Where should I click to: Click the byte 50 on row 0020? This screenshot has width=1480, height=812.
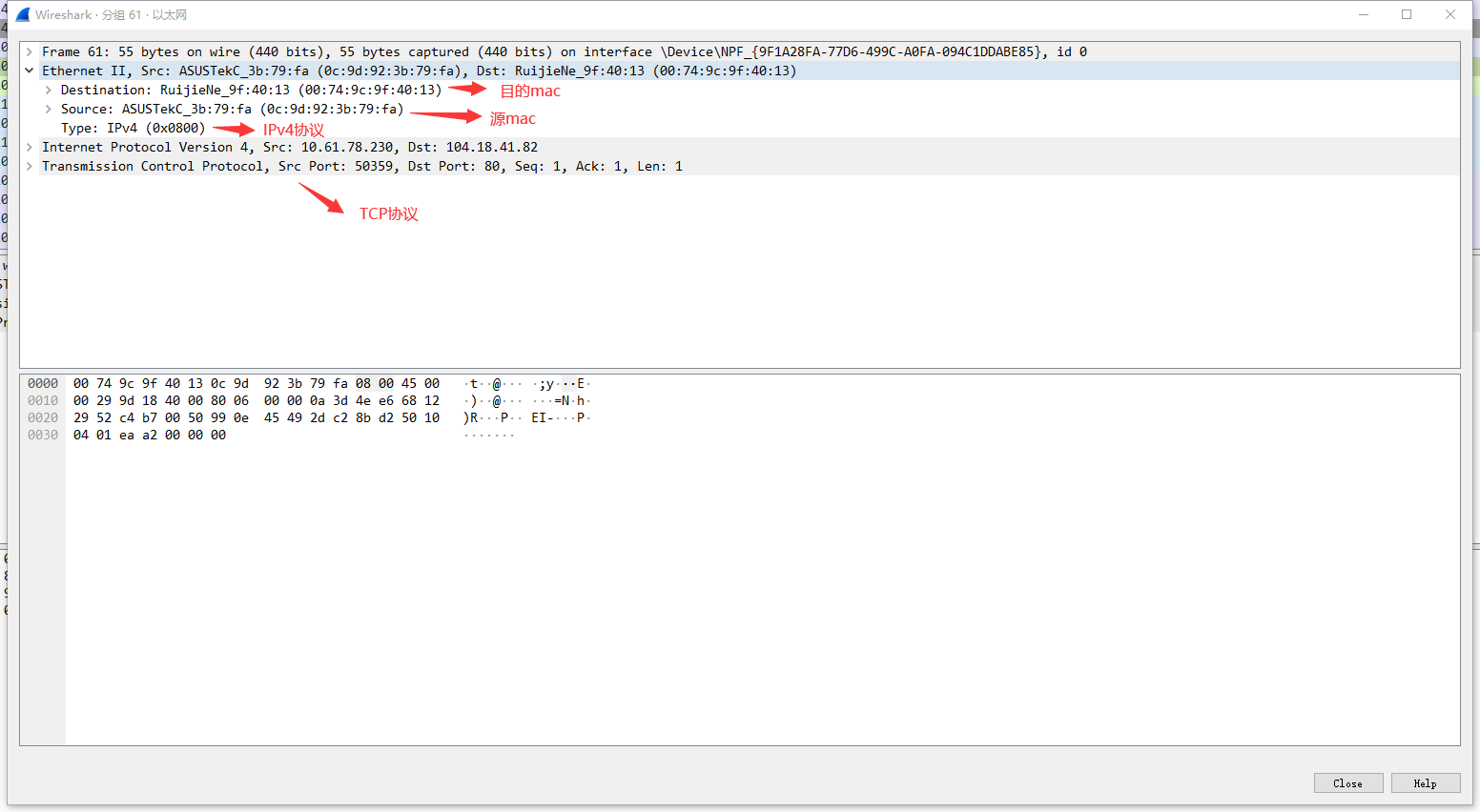(195, 417)
